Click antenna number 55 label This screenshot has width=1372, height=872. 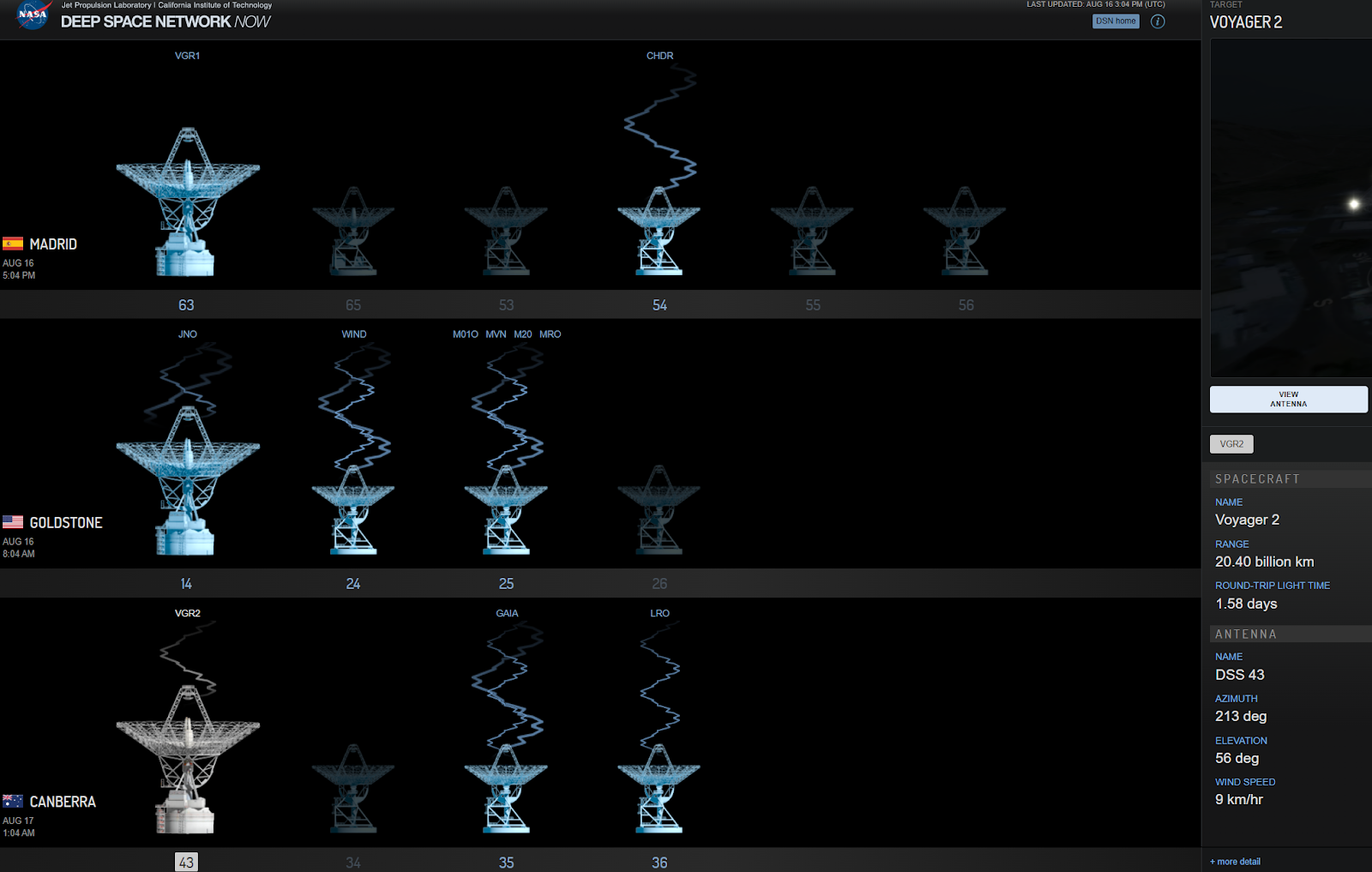point(813,305)
